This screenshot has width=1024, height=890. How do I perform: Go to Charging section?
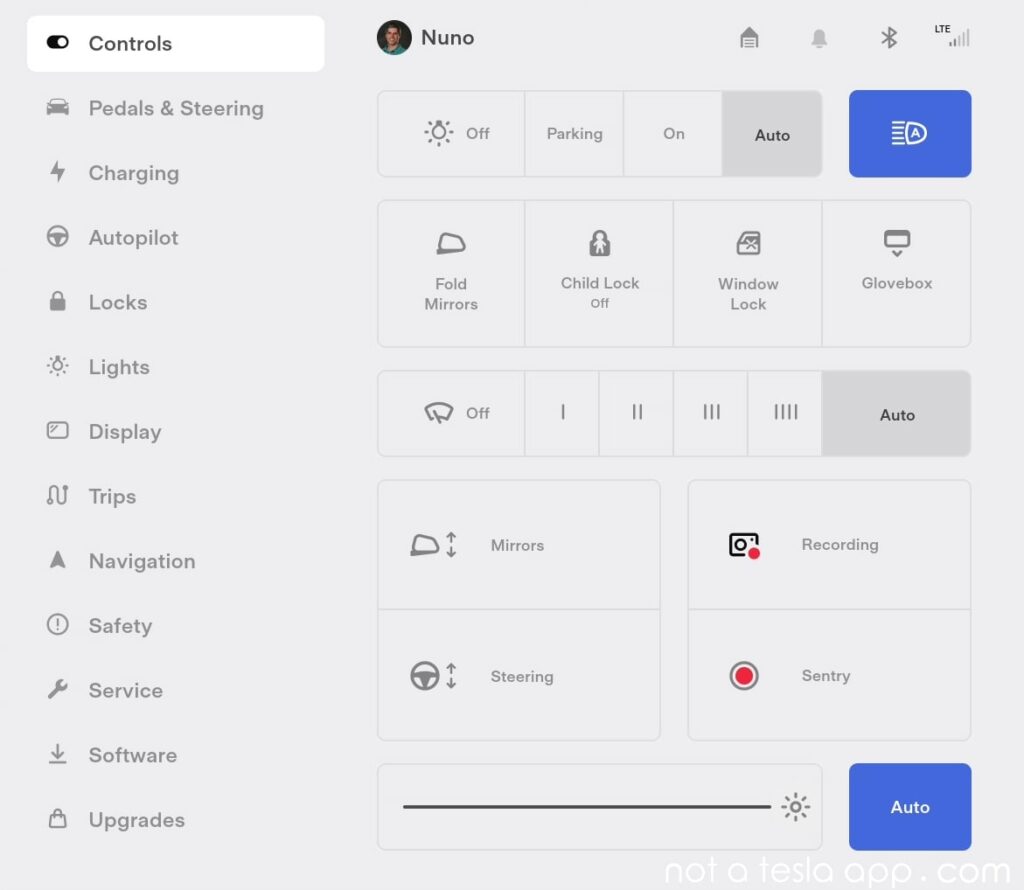pyautogui.click(x=133, y=173)
